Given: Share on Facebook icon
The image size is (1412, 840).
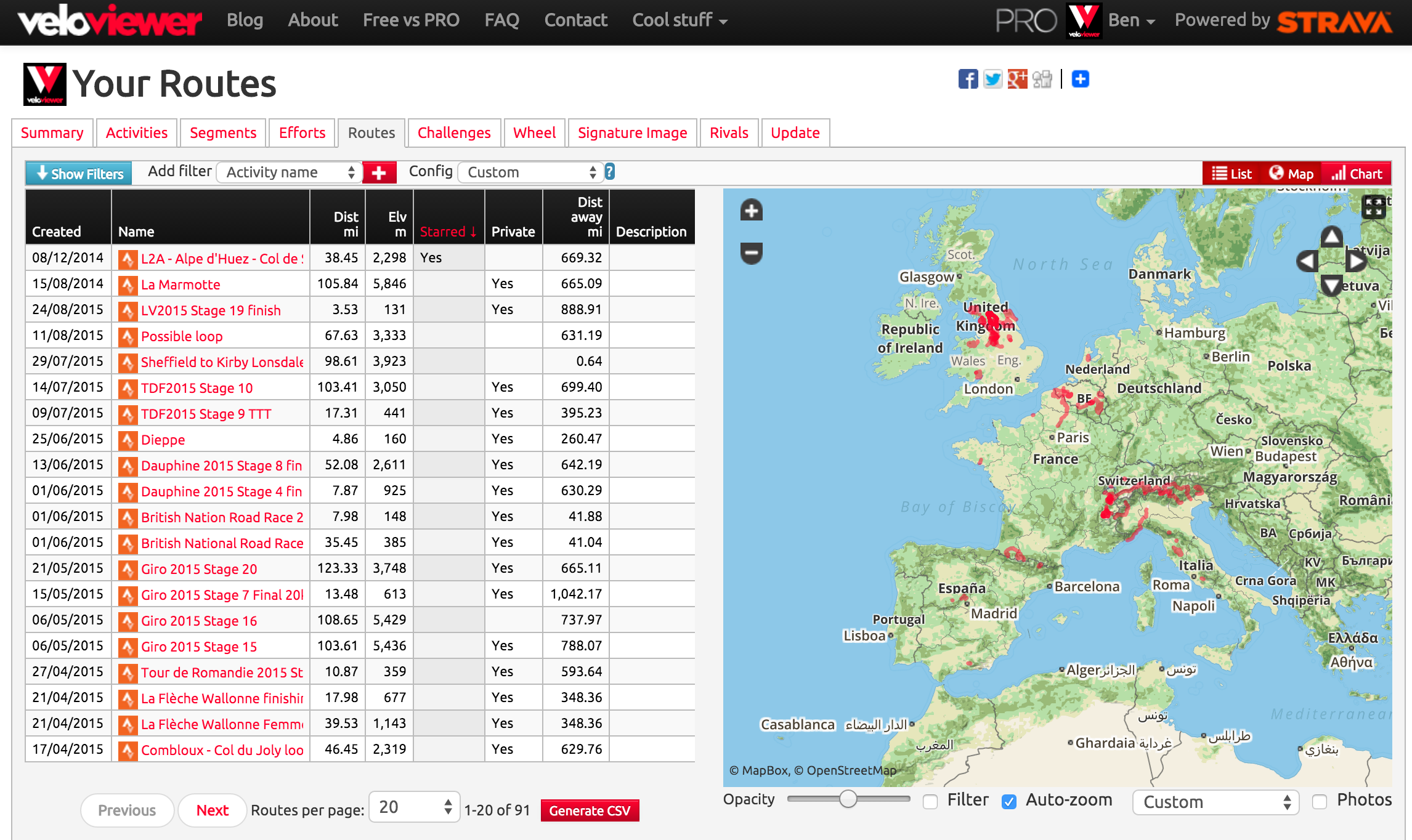Looking at the screenshot, I should [968, 79].
